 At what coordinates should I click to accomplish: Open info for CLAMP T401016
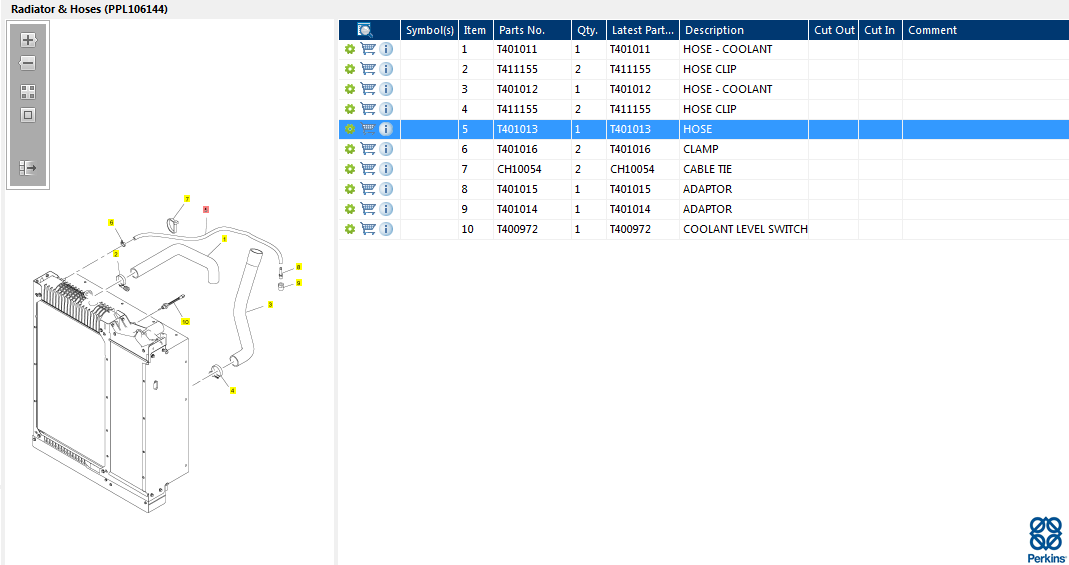[x=386, y=149]
